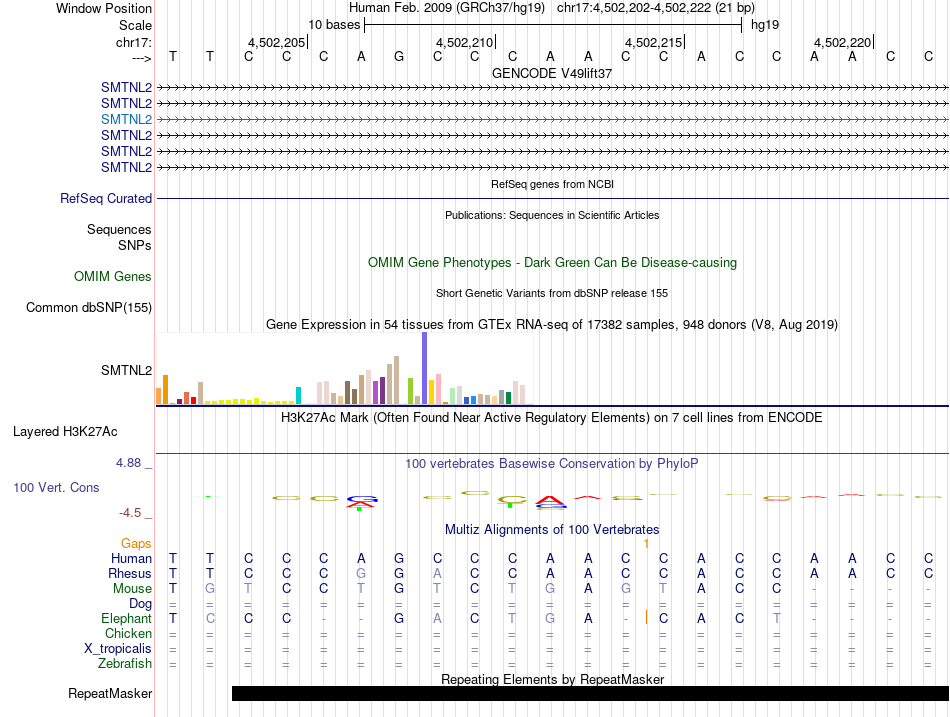Viewport: 950px width, 717px height.
Task: Open the GTEx Gene Expression in 54 tissues title
Action: click(x=552, y=324)
